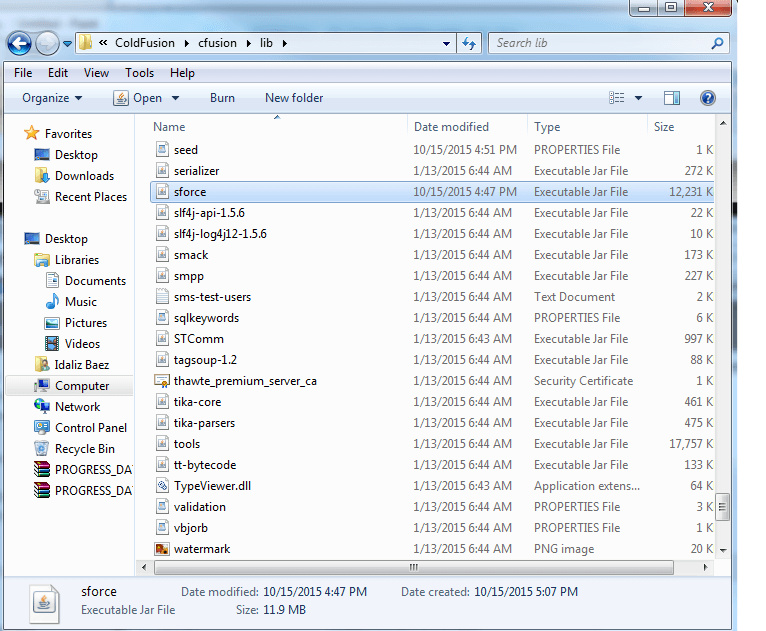Select the thawte_premium_server_ca certificate icon
Image resolution: width=766 pixels, height=631 pixels.
click(163, 381)
